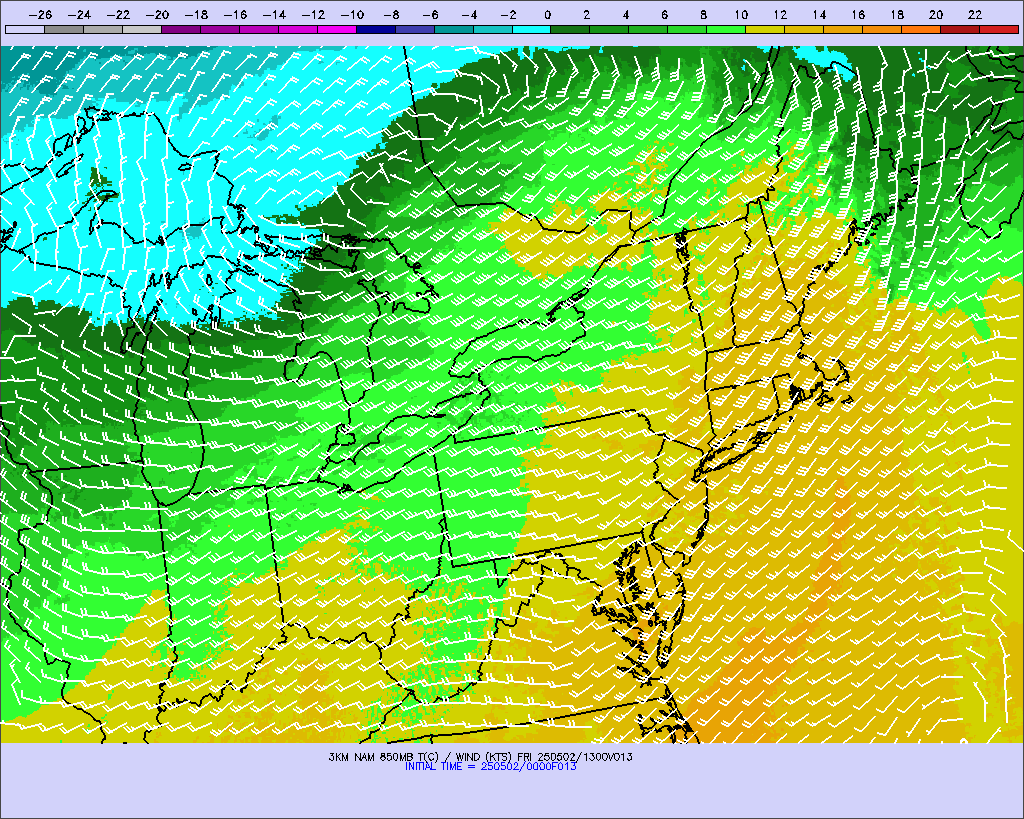Click the "-14" scale label
The image size is (1024, 819).
274,14
